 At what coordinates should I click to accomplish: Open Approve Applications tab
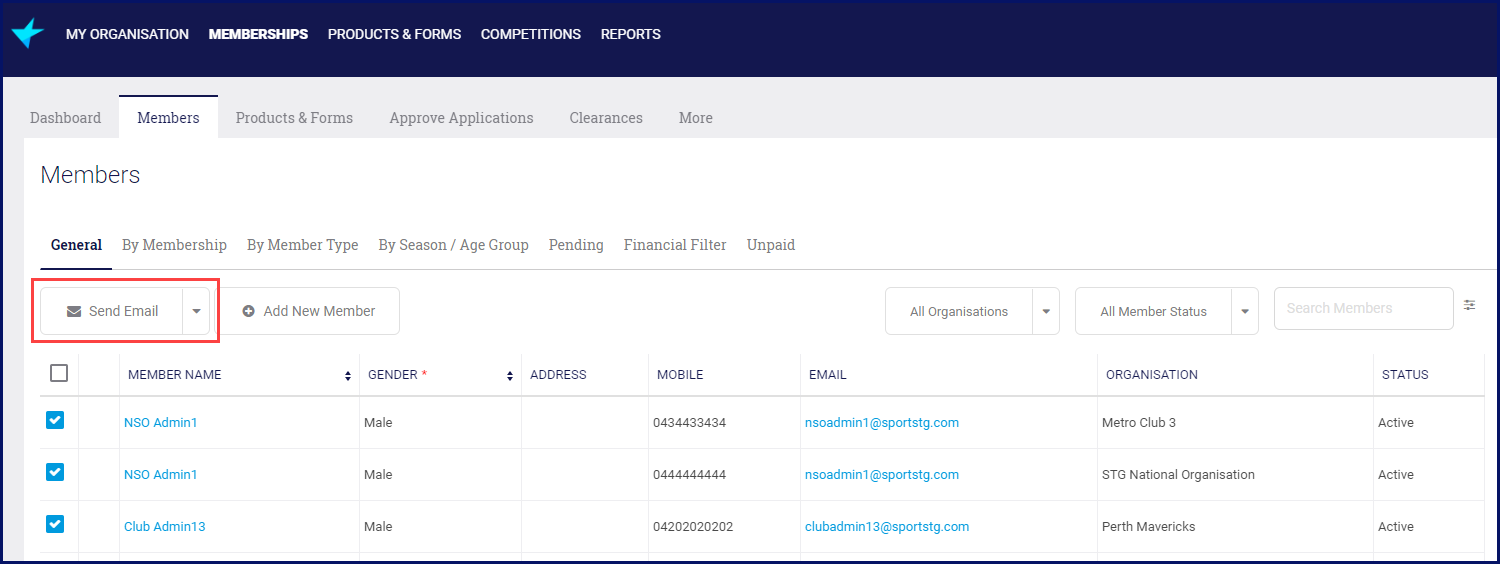[x=461, y=118]
